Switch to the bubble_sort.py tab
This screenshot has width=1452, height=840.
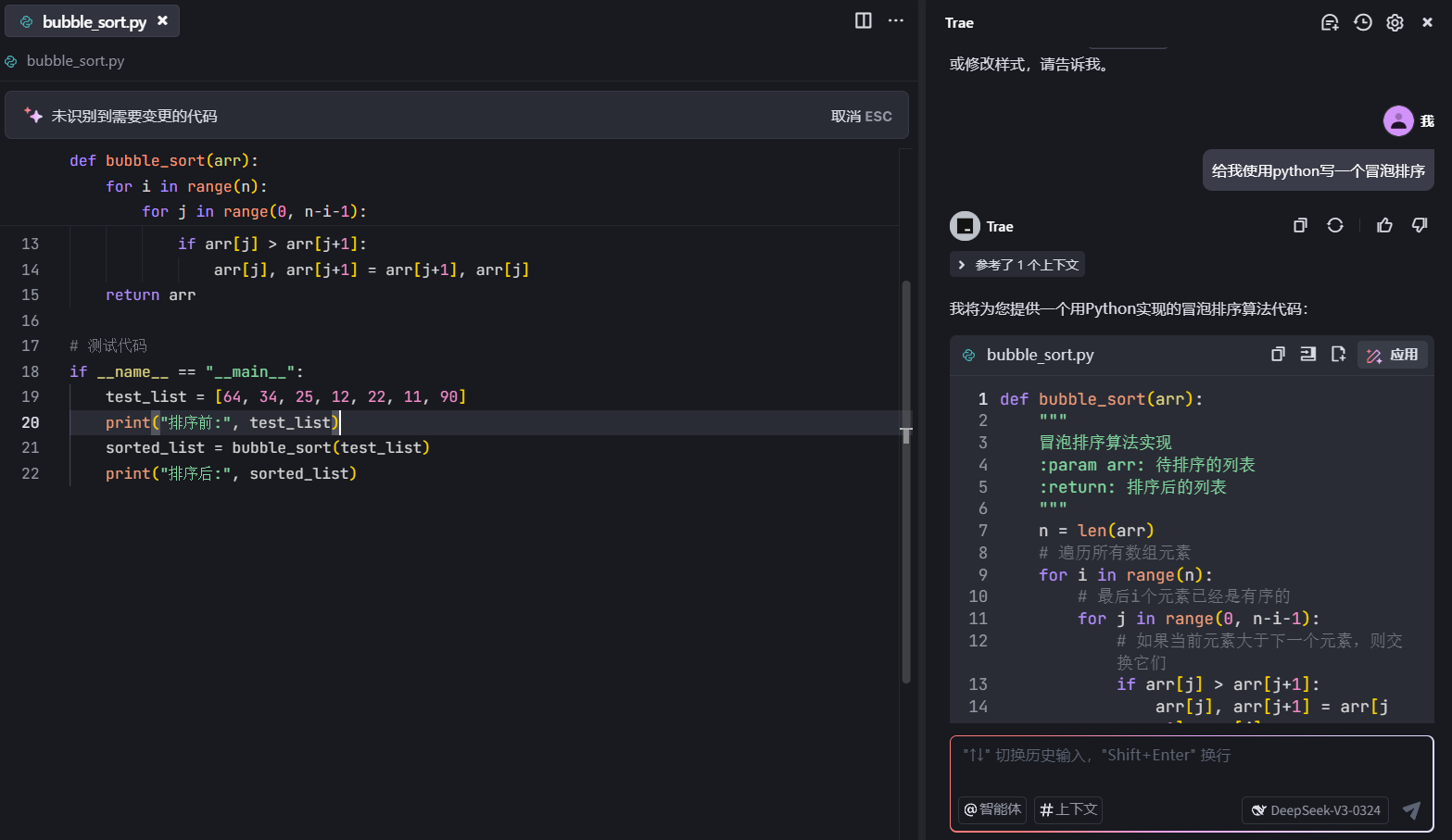pos(83,20)
